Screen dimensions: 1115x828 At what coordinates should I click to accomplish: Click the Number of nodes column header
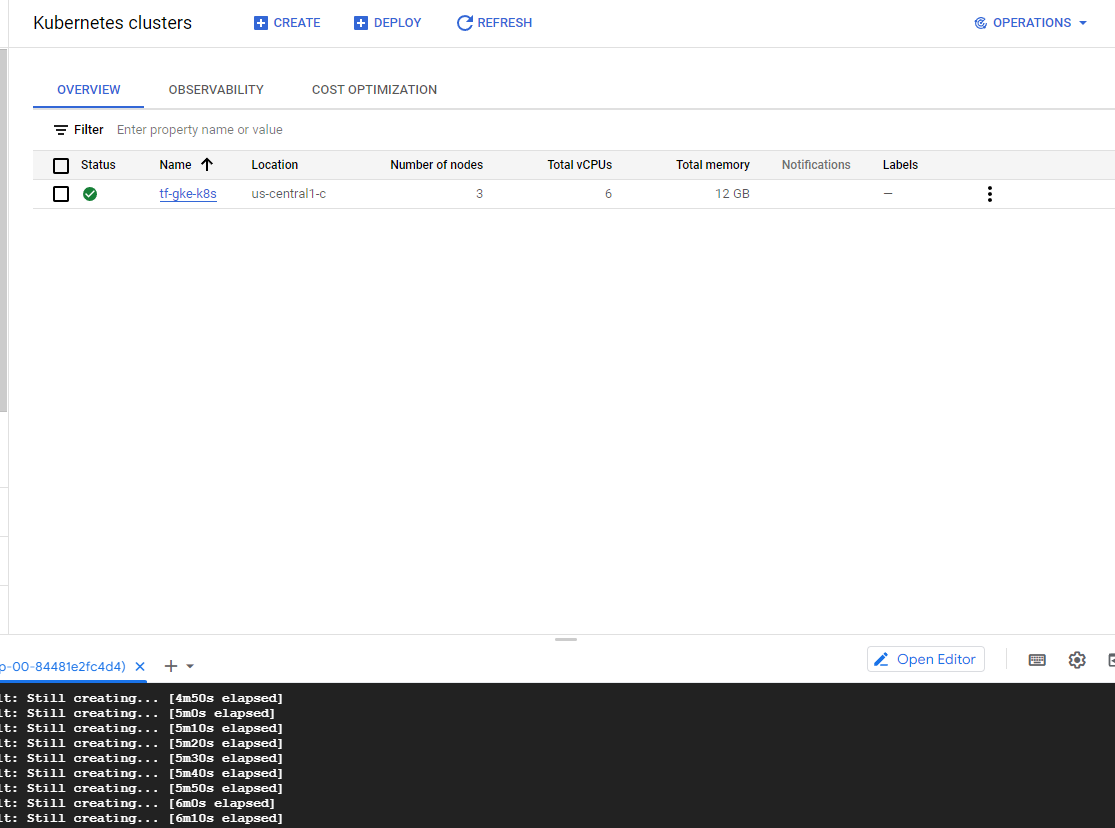(x=437, y=164)
